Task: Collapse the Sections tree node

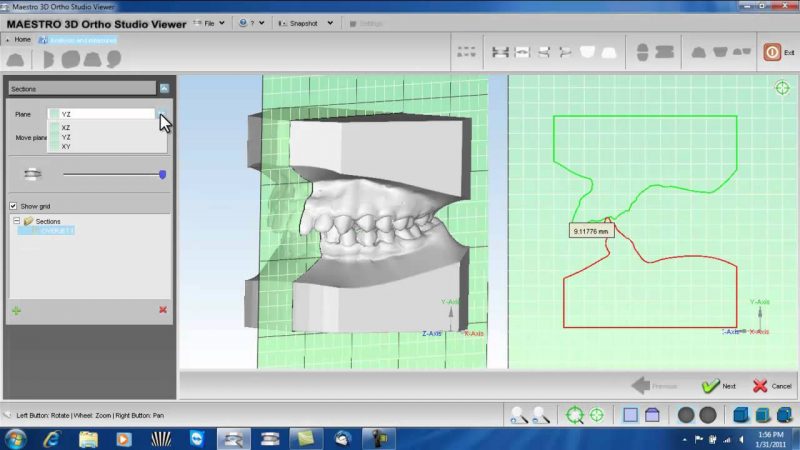Action: [17, 221]
